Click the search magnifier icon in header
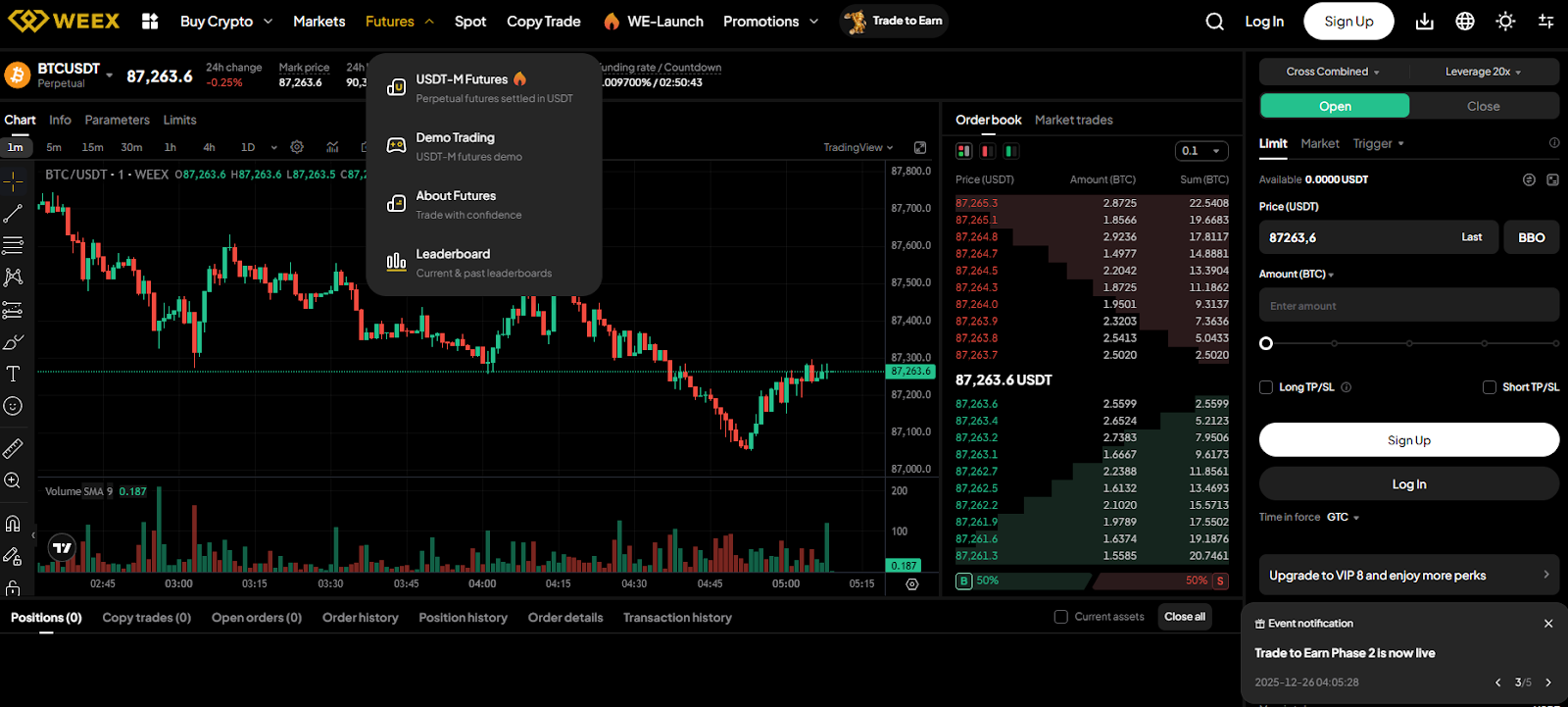1568x707 pixels. pos(1214,22)
